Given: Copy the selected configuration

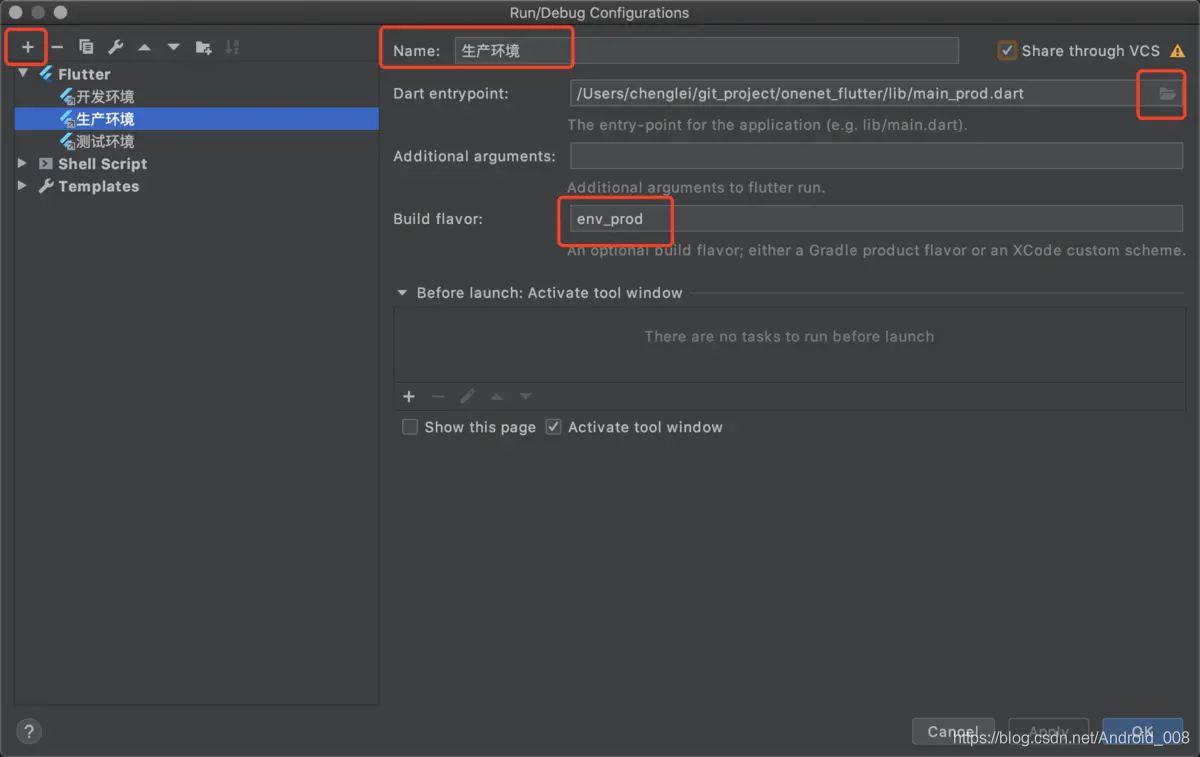Looking at the screenshot, I should (x=86, y=47).
